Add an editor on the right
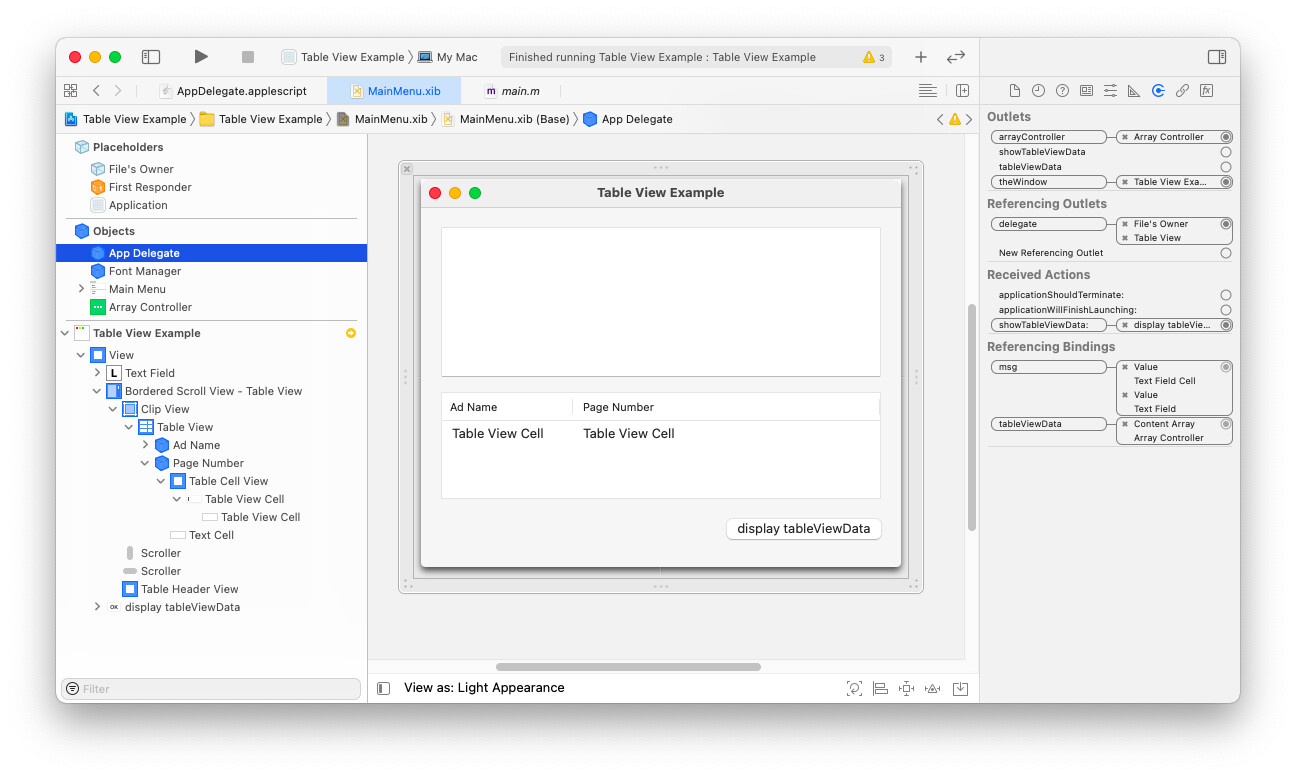The image size is (1296, 777). coord(962,90)
